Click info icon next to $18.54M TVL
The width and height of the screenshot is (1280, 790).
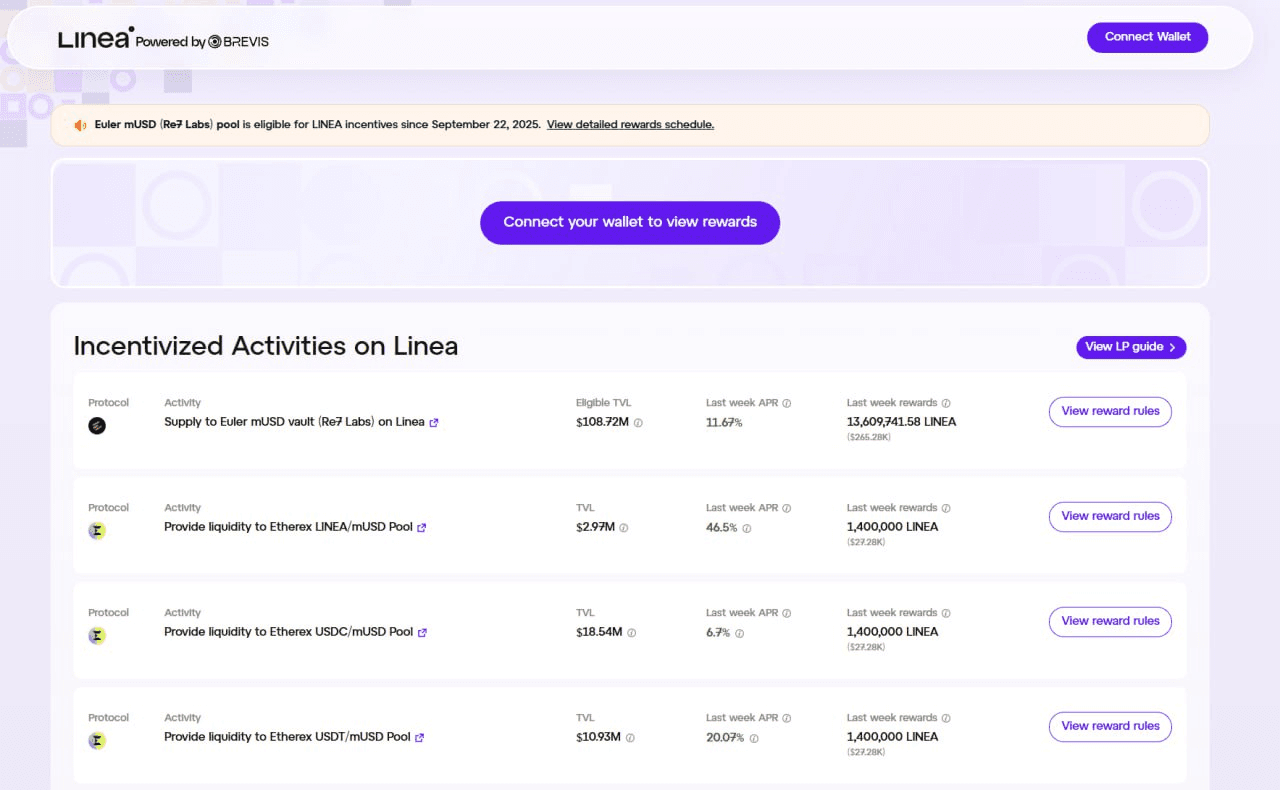click(x=631, y=633)
